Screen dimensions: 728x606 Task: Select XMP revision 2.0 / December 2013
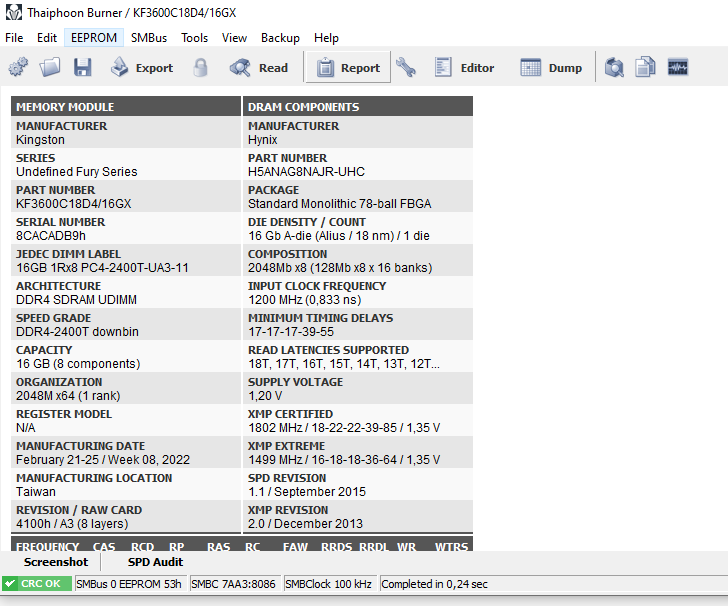(305, 524)
